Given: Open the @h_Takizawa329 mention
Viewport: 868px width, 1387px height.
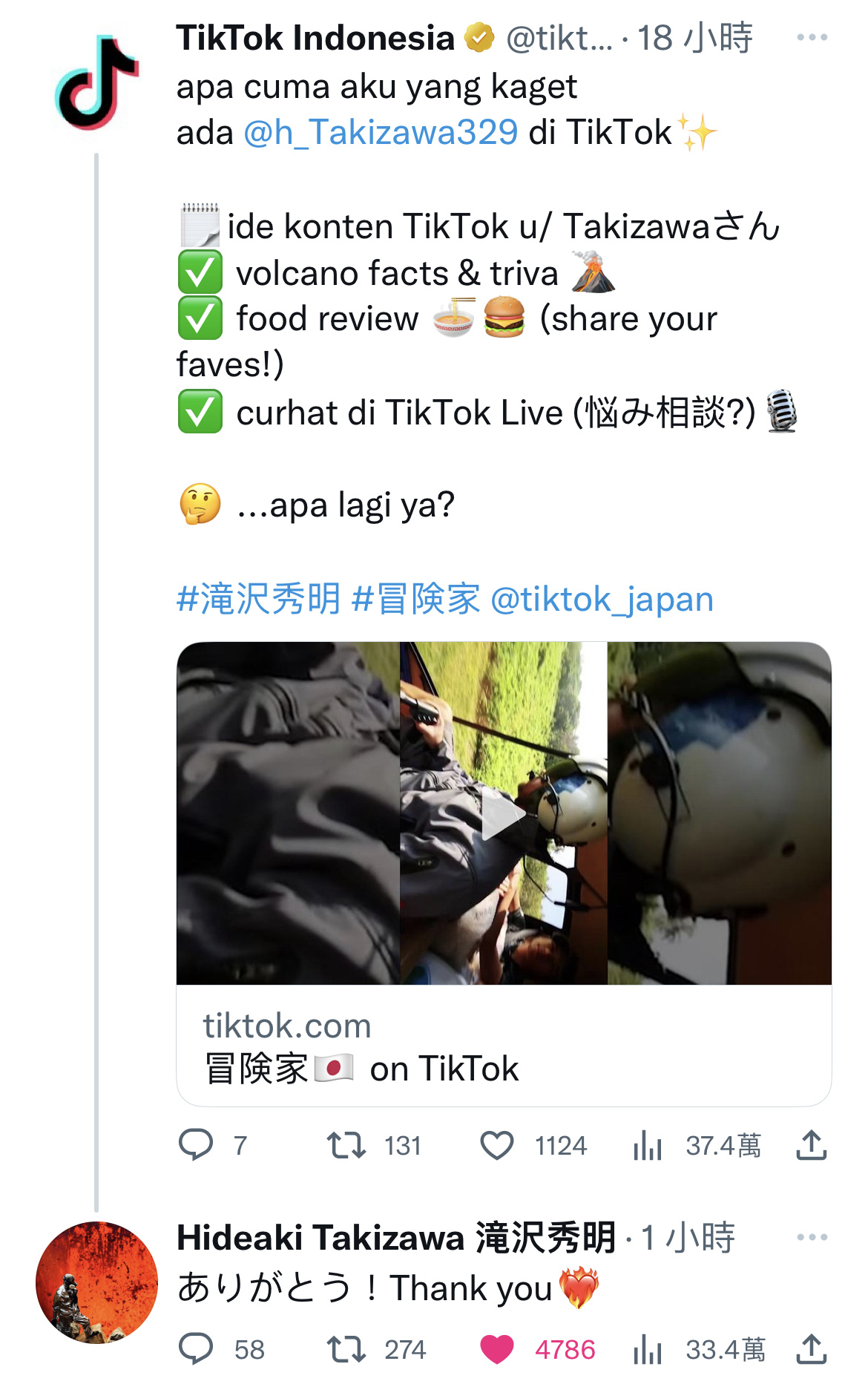Looking at the screenshot, I should [x=381, y=133].
